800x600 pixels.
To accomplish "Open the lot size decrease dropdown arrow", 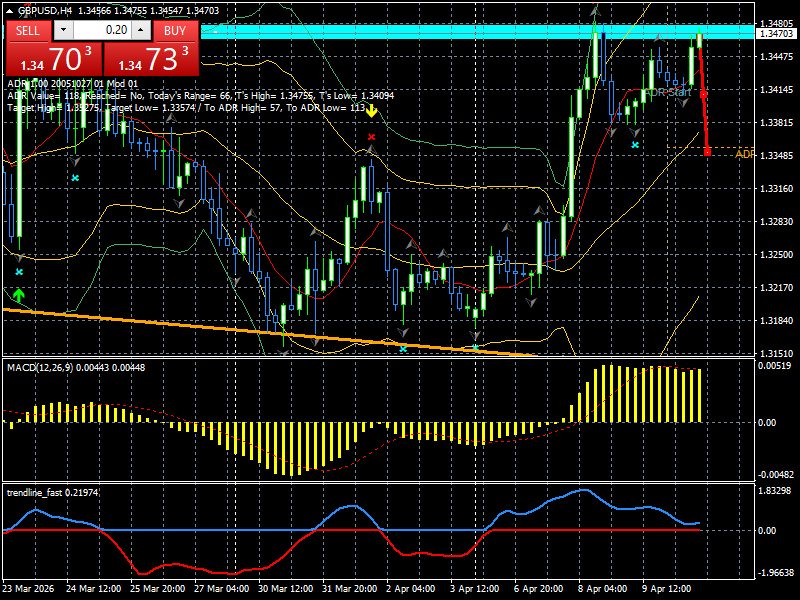I will click(61, 31).
